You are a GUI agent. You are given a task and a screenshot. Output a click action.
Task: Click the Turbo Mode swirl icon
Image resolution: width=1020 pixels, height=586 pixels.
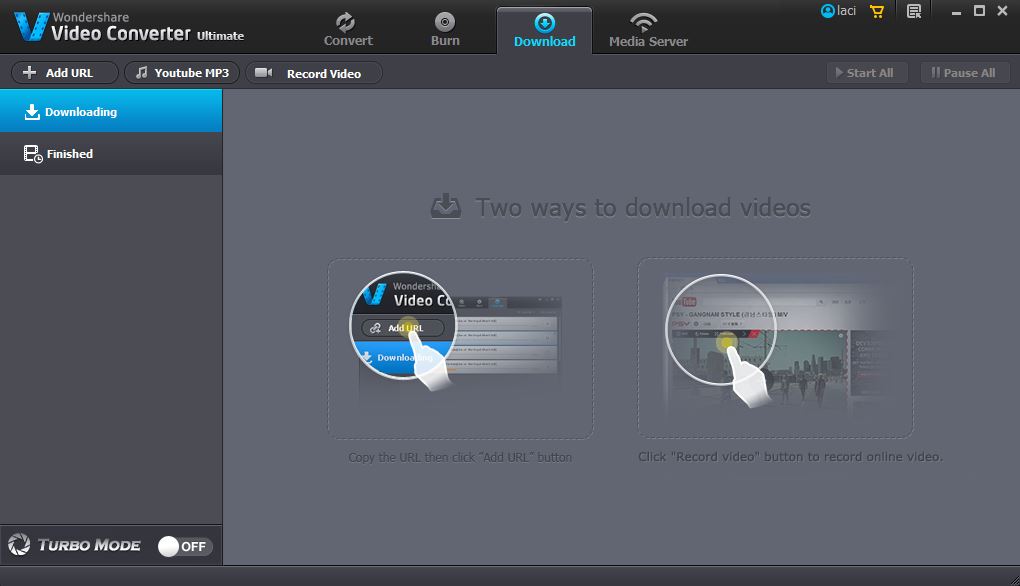[19, 545]
